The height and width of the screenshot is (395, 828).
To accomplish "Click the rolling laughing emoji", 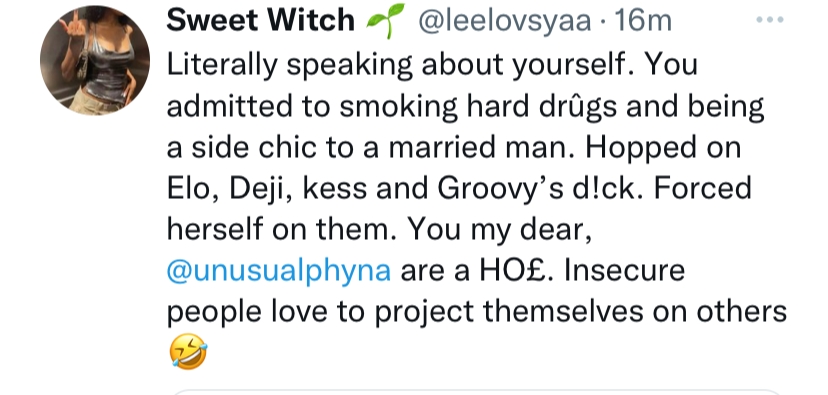I will (x=189, y=351).
